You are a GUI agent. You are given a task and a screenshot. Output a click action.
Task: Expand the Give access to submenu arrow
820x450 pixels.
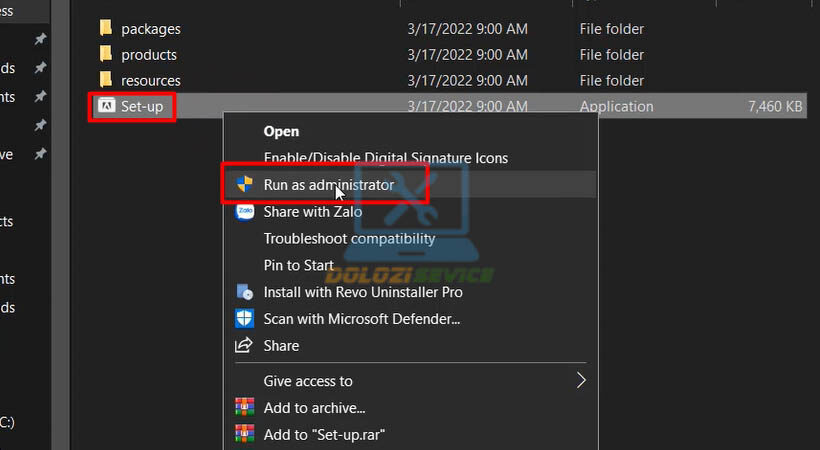580,380
